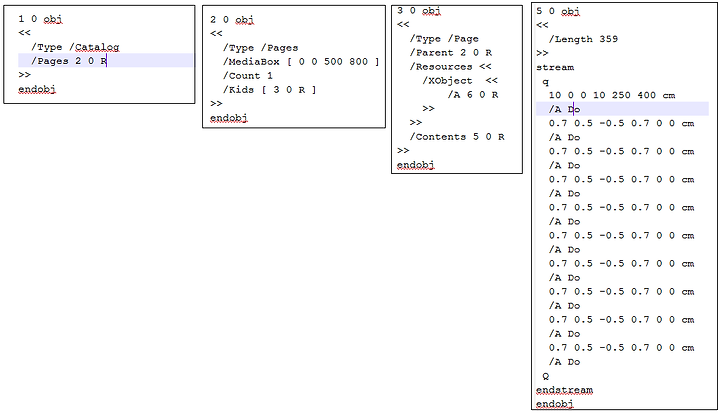The width and height of the screenshot is (720, 415).
Task: Place cursor in highlighted "/Pages 2 0 R" line
Action: pyautogui.click(x=106, y=61)
